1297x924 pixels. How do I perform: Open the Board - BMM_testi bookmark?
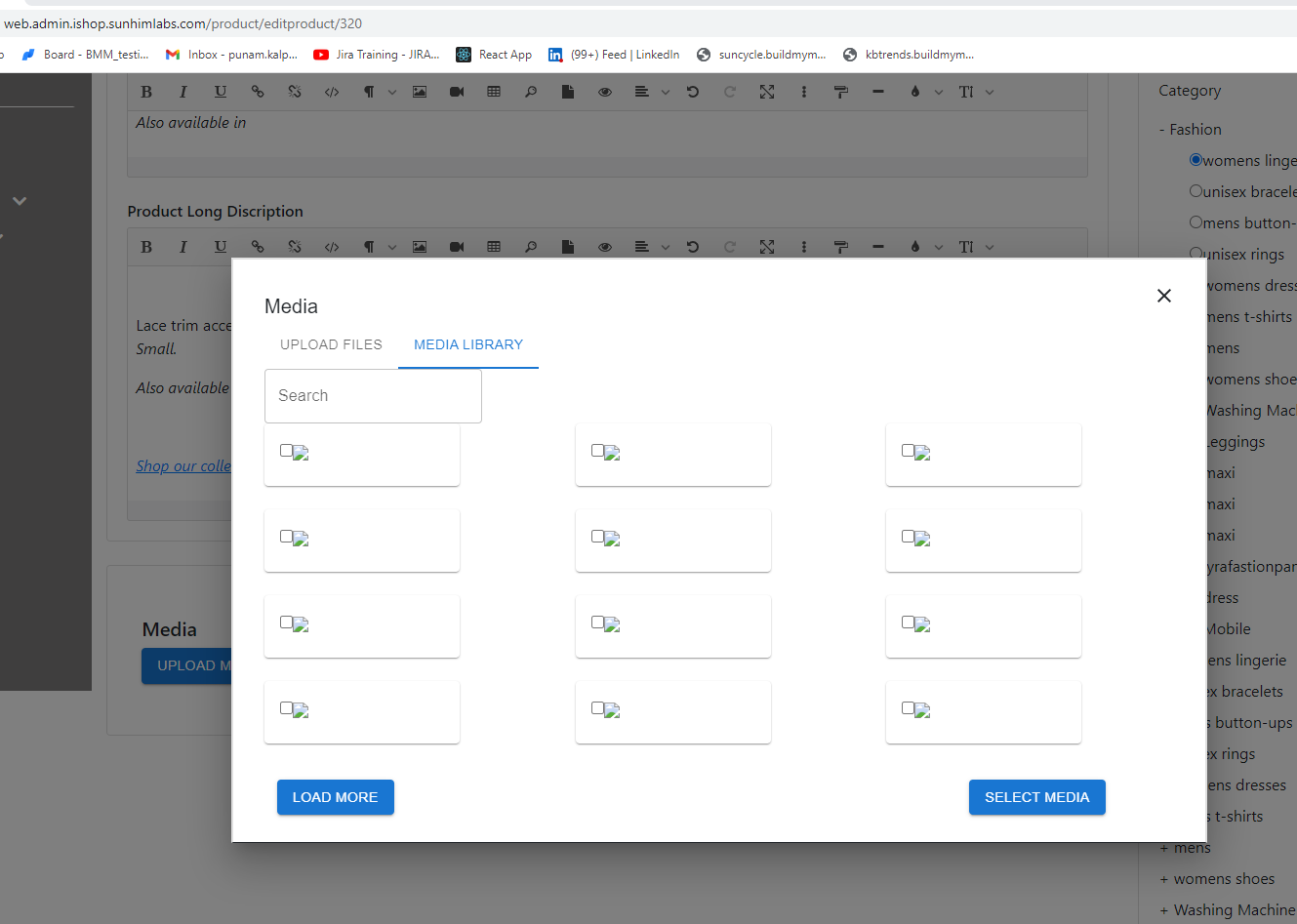(85, 55)
